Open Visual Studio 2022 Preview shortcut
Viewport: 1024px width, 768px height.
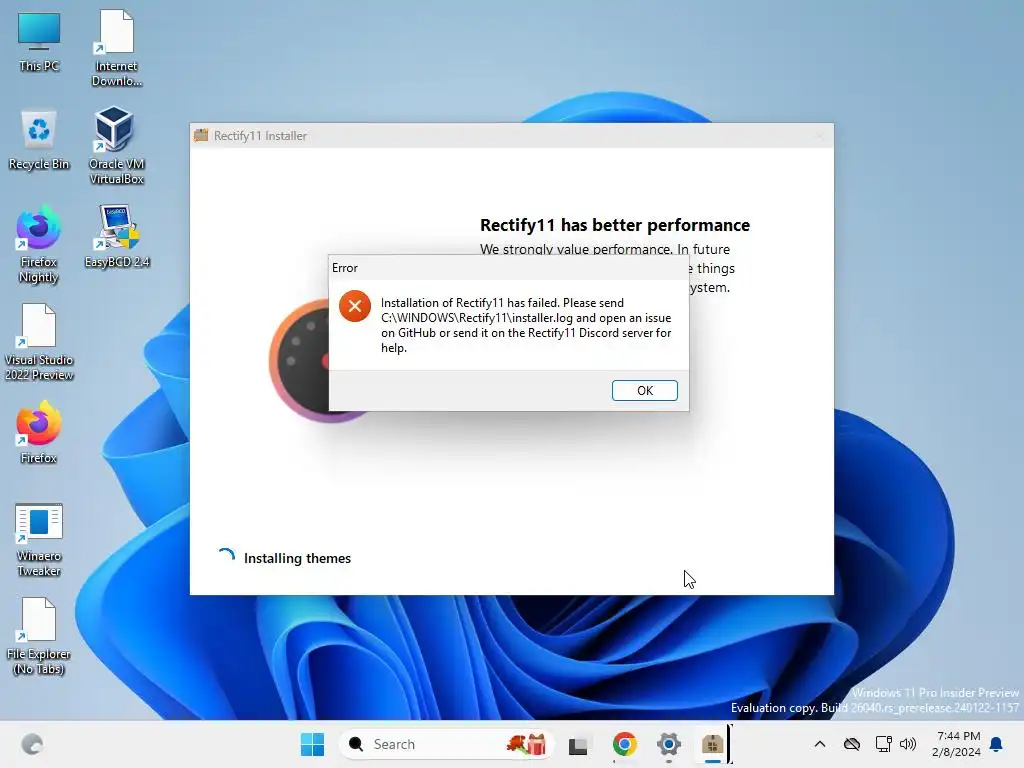tap(39, 342)
